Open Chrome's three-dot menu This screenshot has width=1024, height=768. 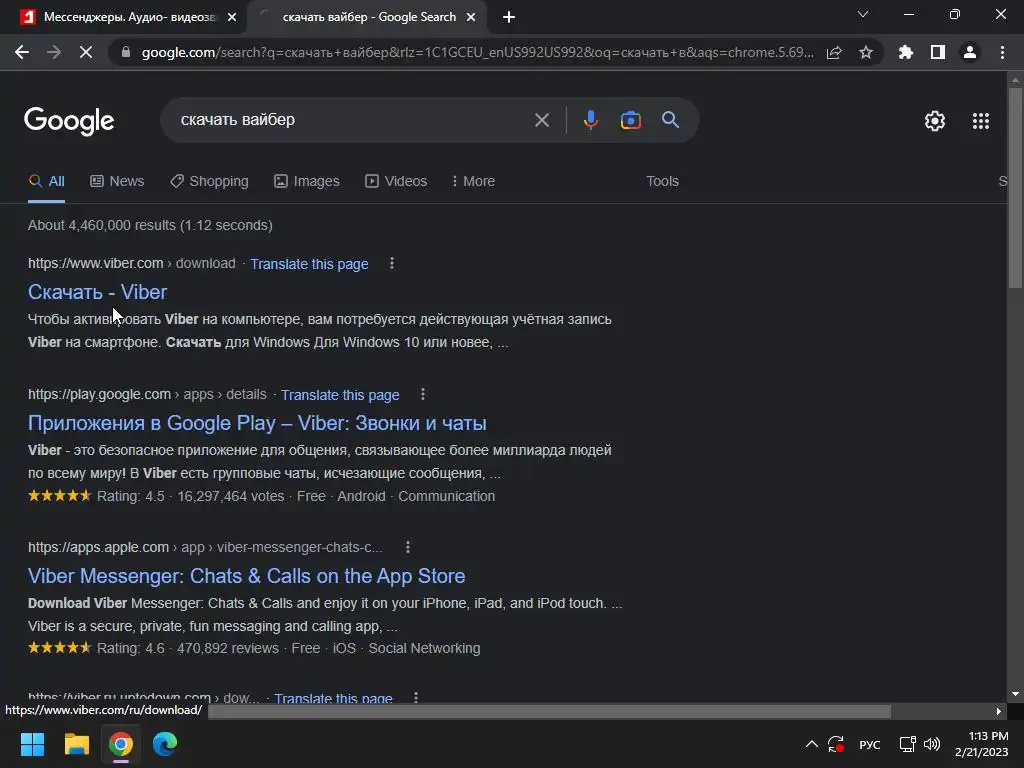(1002, 52)
